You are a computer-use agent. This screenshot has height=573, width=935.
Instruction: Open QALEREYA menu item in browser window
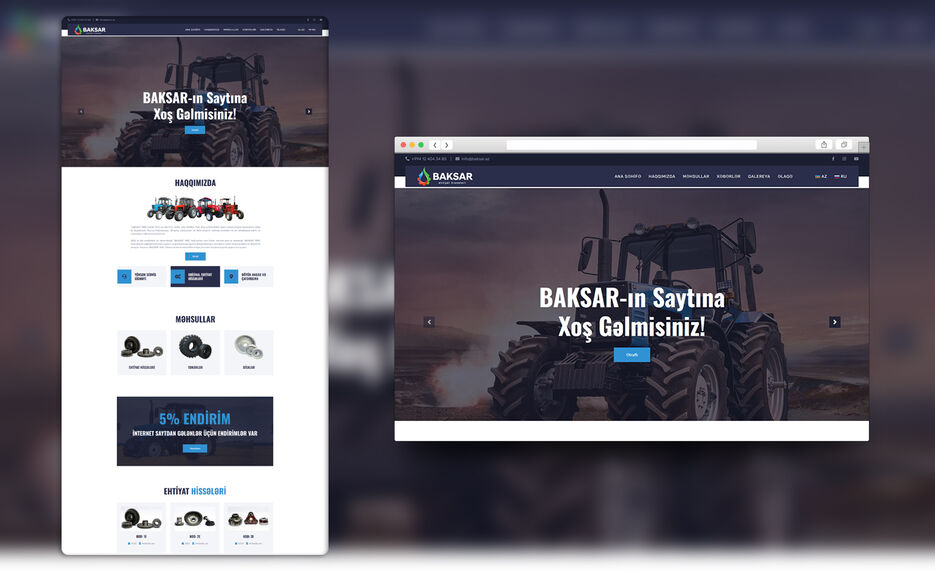758,176
